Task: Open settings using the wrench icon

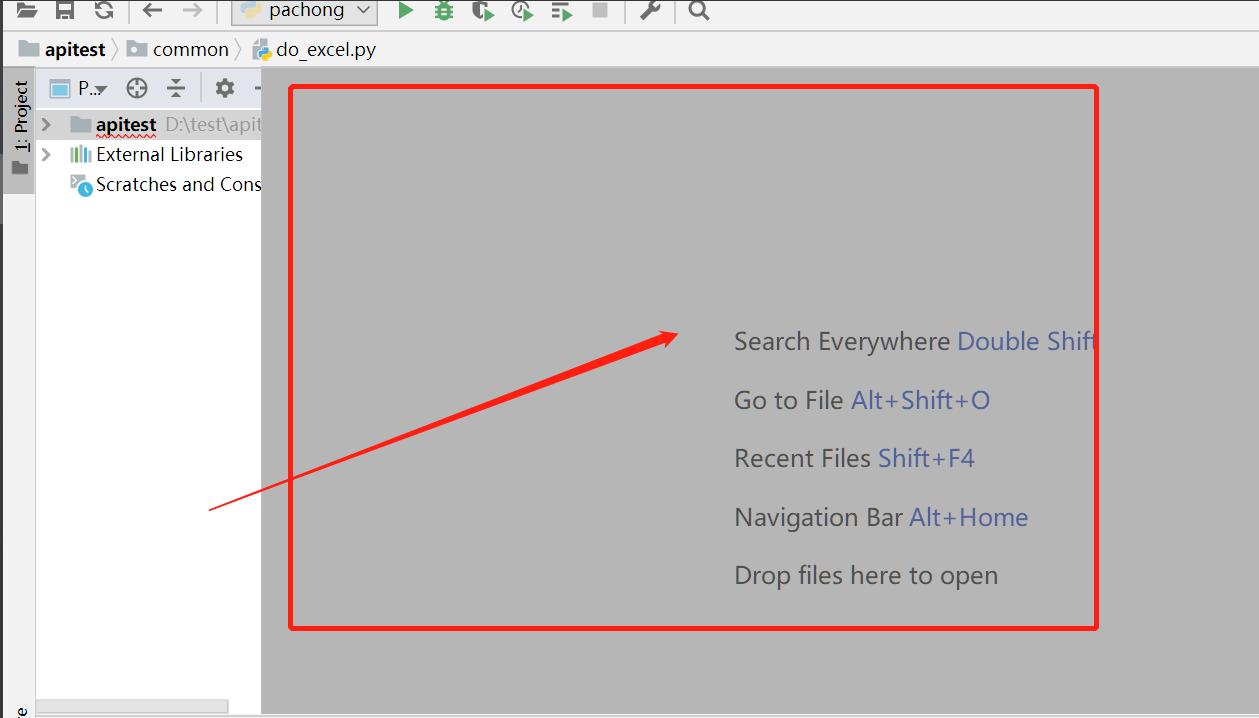Action: coord(650,11)
